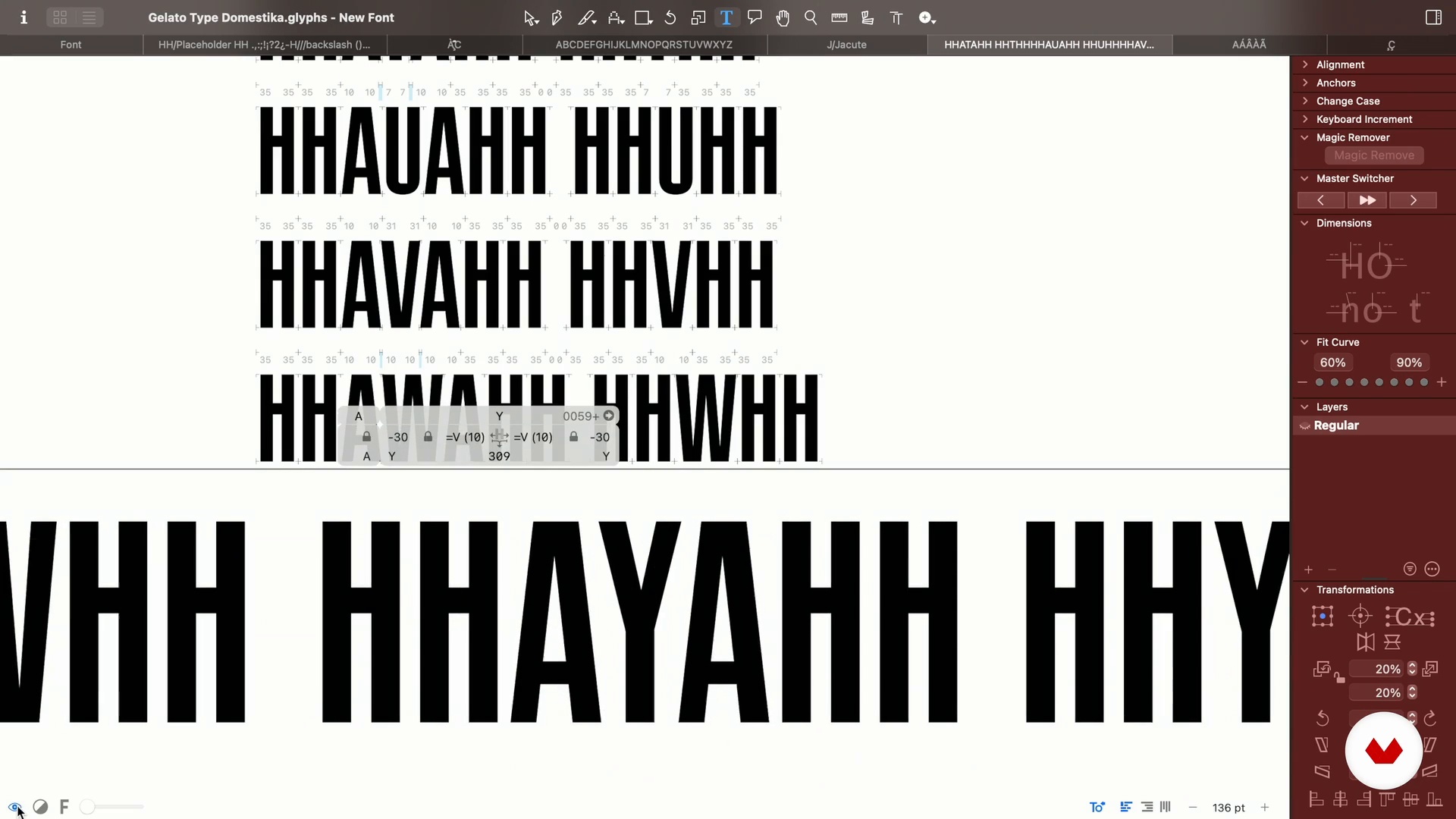Toggle visibility eye of Regular layer
Screen dimensions: 1456x819
pyautogui.click(x=1305, y=426)
